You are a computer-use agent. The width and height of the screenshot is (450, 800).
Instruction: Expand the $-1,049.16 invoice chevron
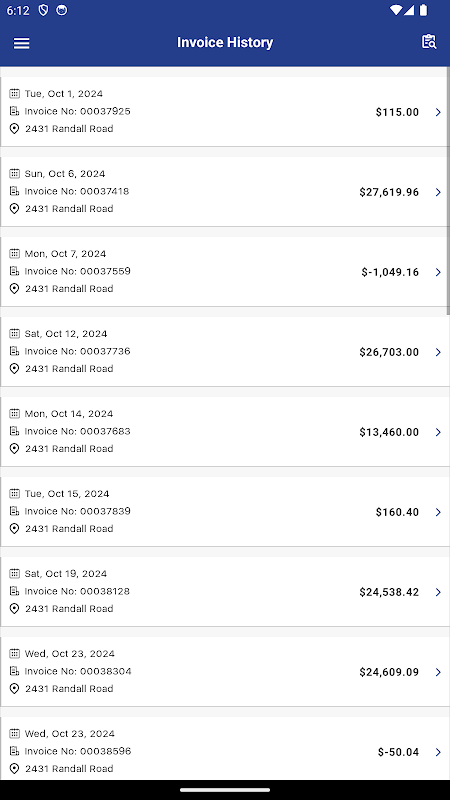pyautogui.click(x=438, y=272)
